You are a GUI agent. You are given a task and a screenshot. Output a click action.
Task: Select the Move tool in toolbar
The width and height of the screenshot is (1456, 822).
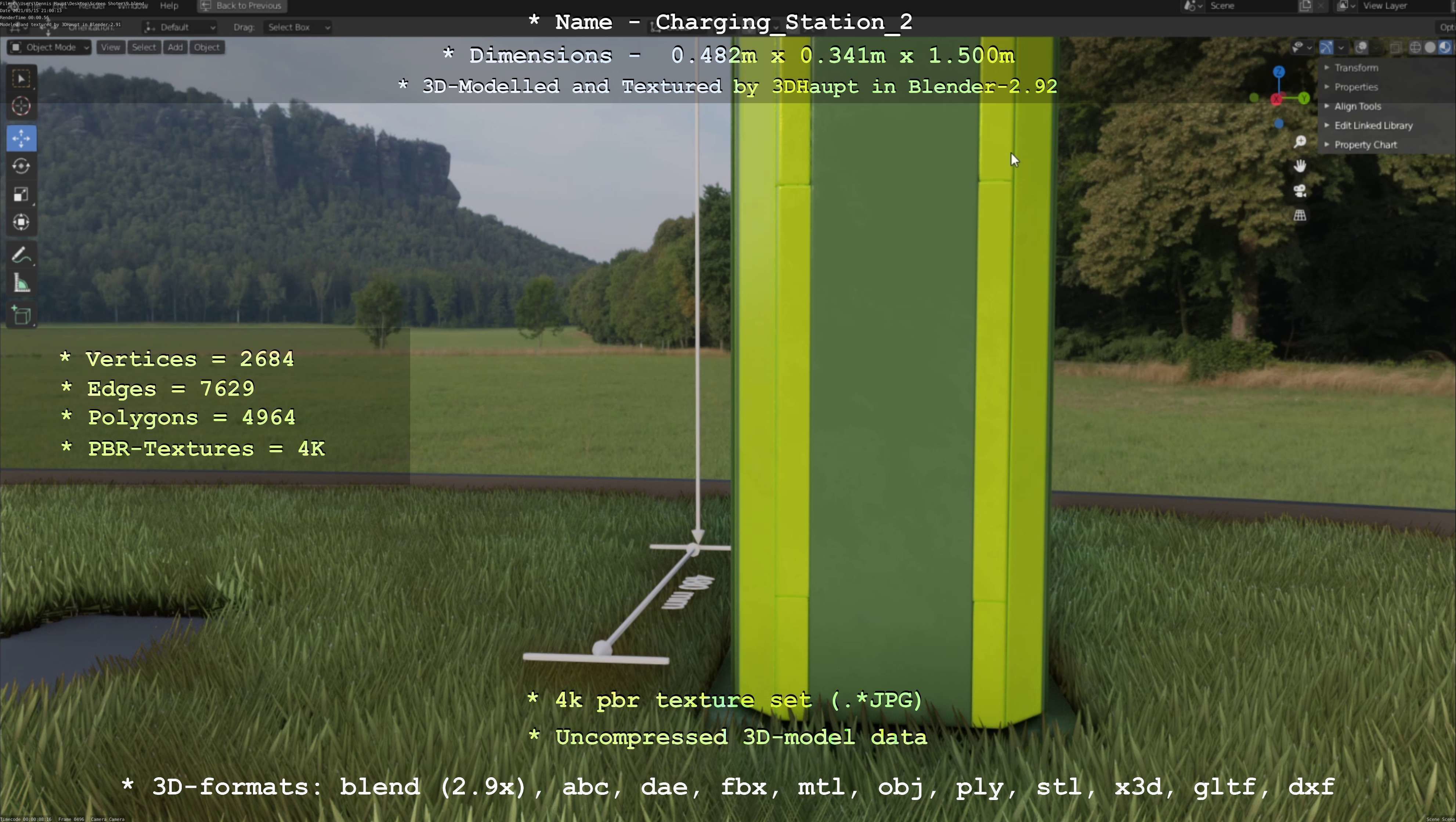pos(21,138)
